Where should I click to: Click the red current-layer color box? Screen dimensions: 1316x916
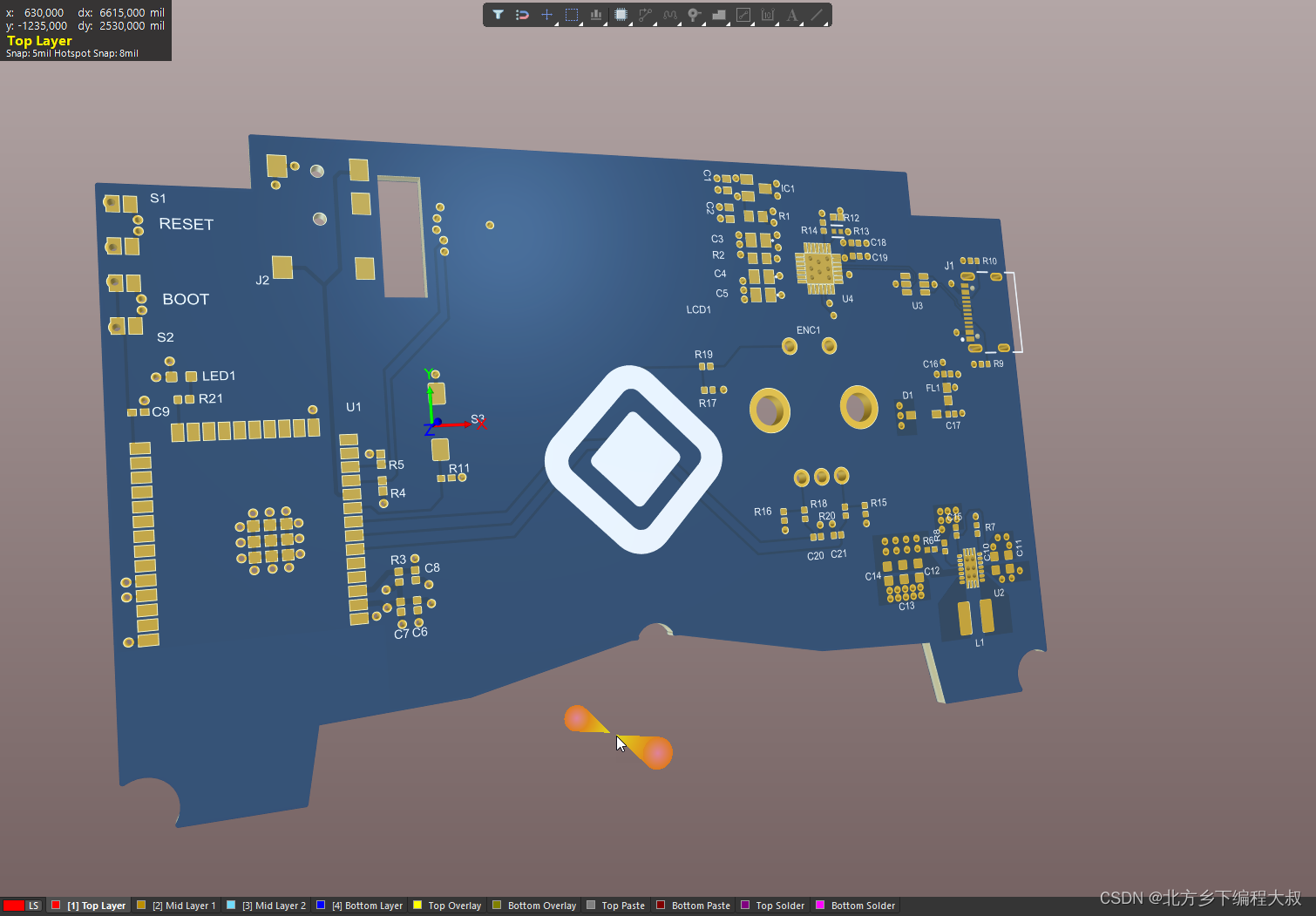pos(13,906)
